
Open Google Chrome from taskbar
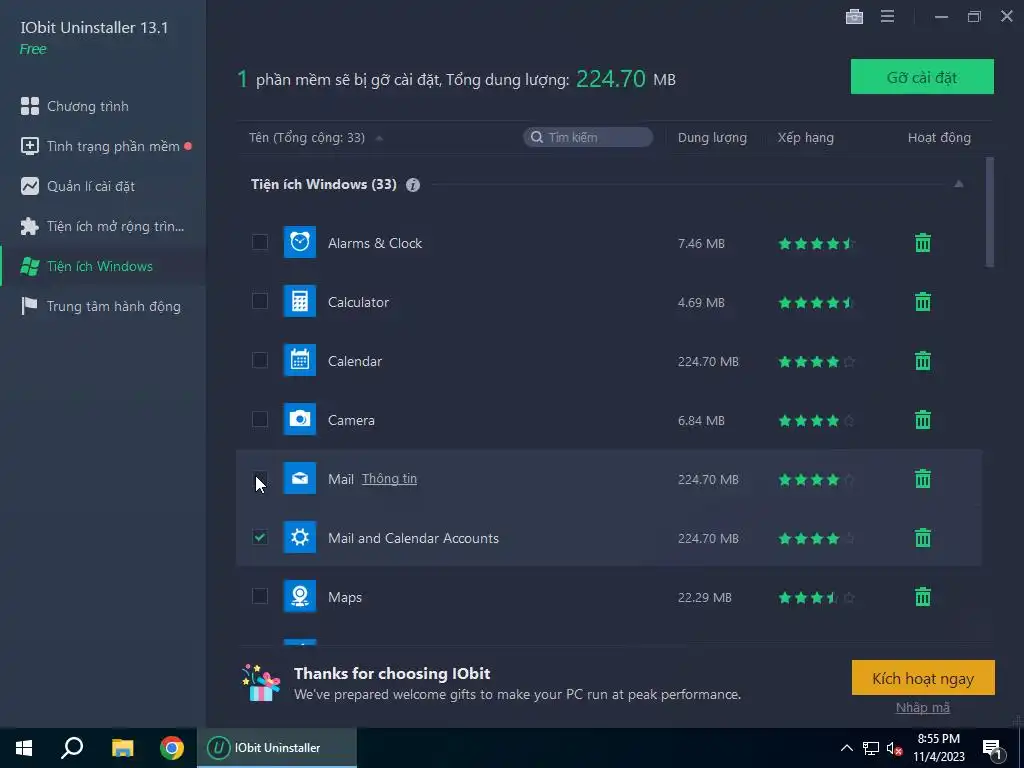click(x=172, y=748)
